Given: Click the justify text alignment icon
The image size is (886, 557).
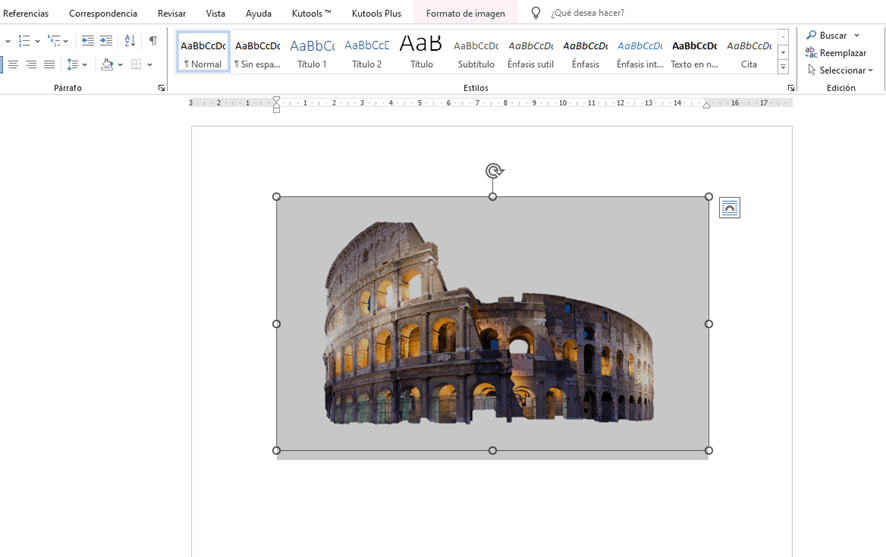Looking at the screenshot, I should [49, 65].
